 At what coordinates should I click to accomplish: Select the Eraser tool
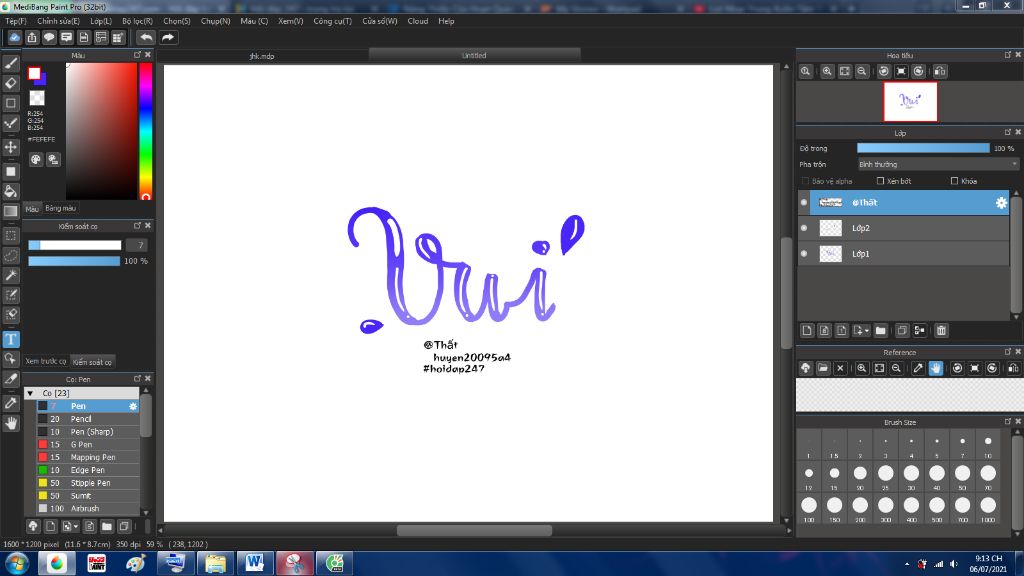point(11,83)
